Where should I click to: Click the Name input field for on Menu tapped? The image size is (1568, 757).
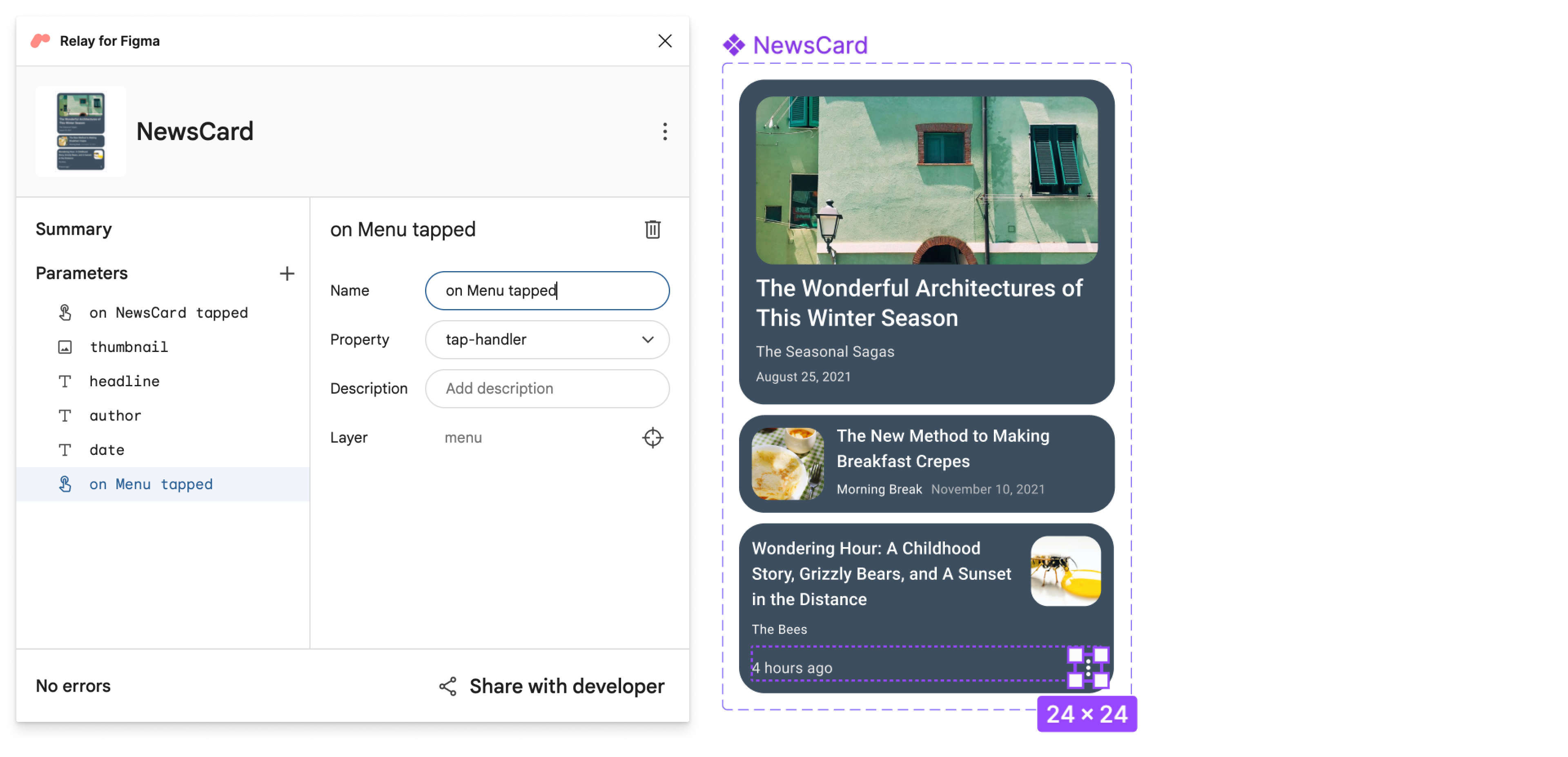549,290
